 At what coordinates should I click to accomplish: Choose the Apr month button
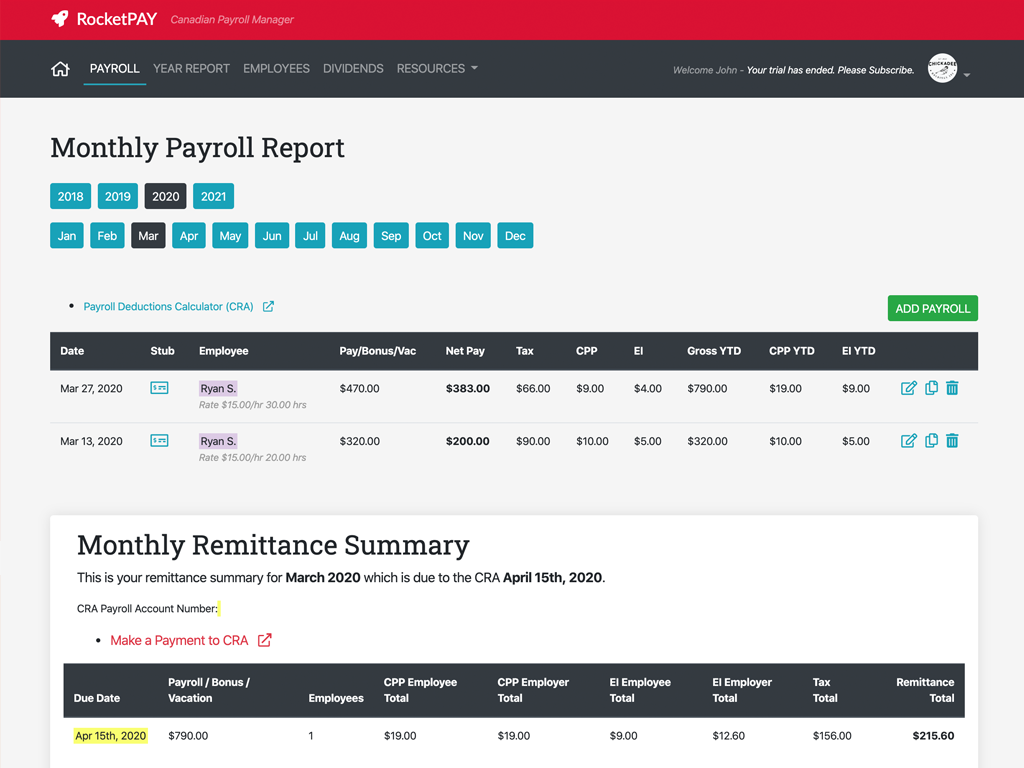[x=189, y=236]
